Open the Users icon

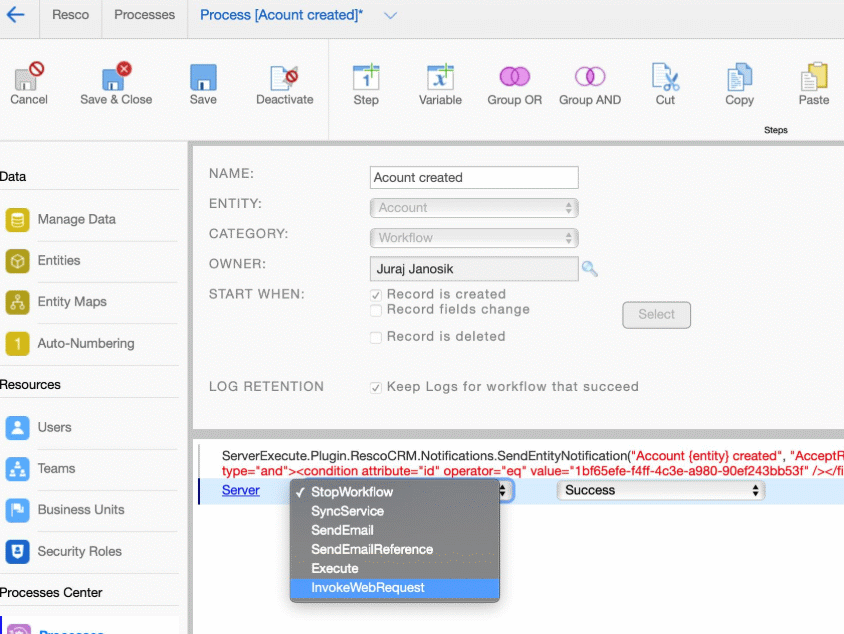click(17, 428)
